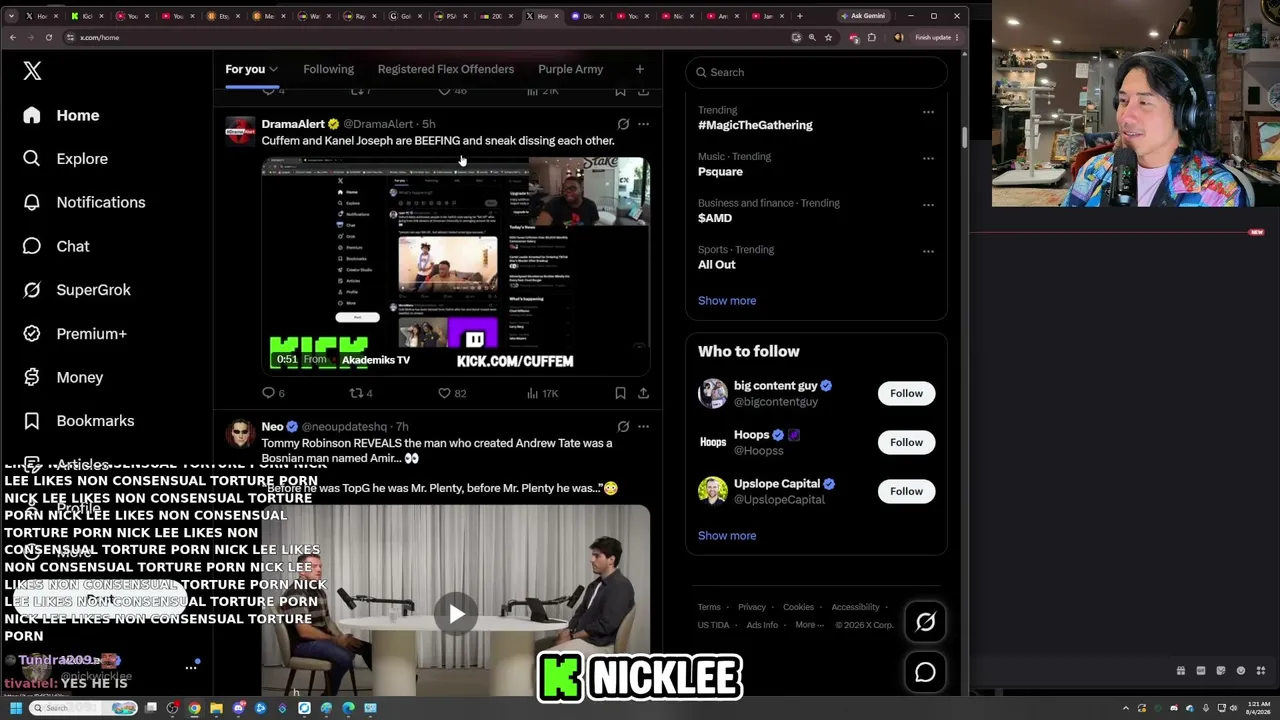The image size is (1280, 720).
Task: Follow Upslope Capital
Action: tap(906, 491)
